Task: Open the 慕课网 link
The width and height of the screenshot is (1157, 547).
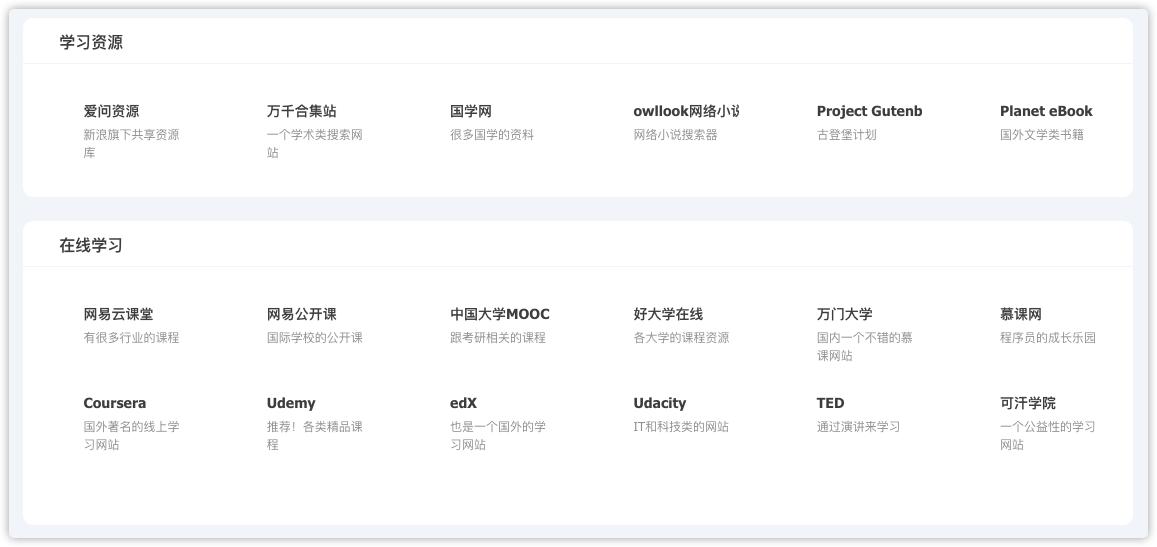Action: point(1020,314)
